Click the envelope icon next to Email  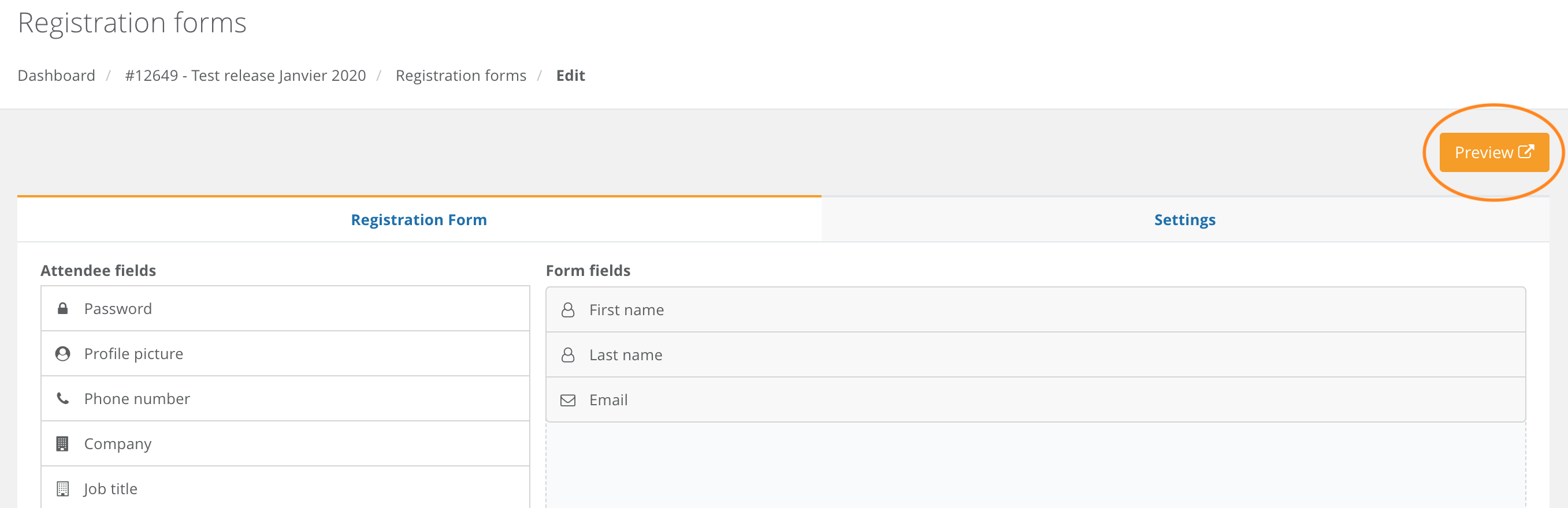pyautogui.click(x=568, y=399)
